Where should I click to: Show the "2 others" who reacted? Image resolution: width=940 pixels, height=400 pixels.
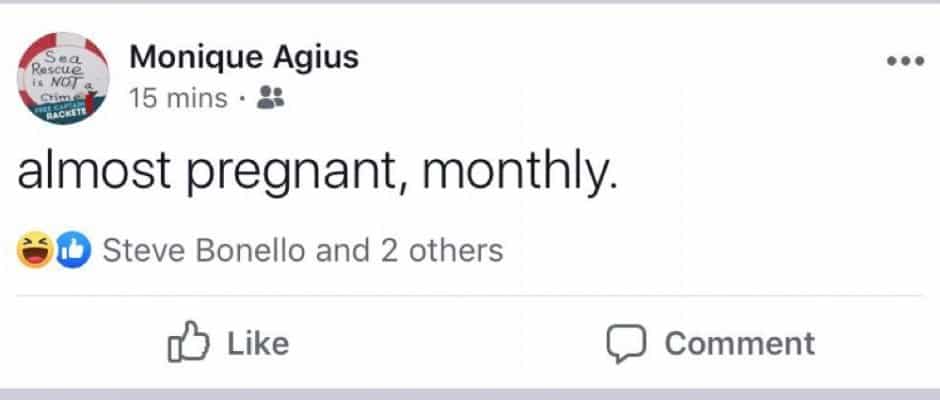click(441, 250)
